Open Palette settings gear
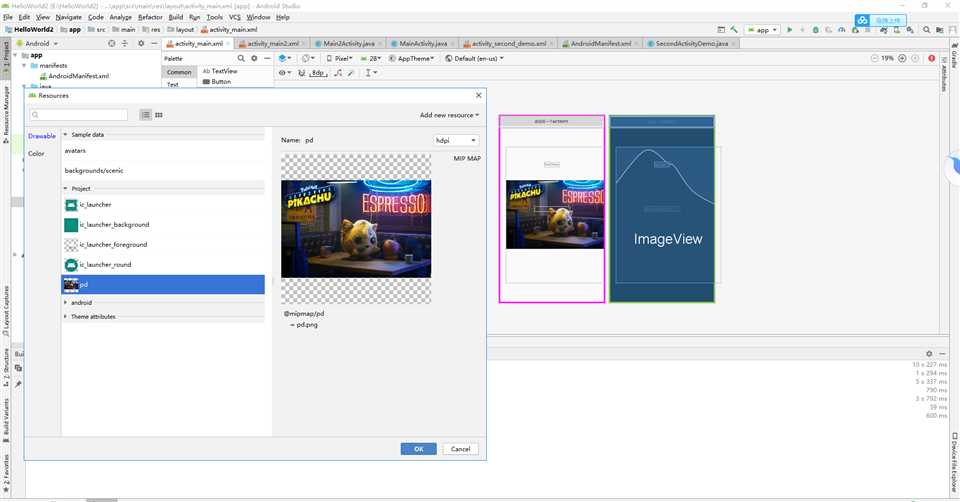Screen dimensions: 960x502 pyautogui.click(x=254, y=58)
